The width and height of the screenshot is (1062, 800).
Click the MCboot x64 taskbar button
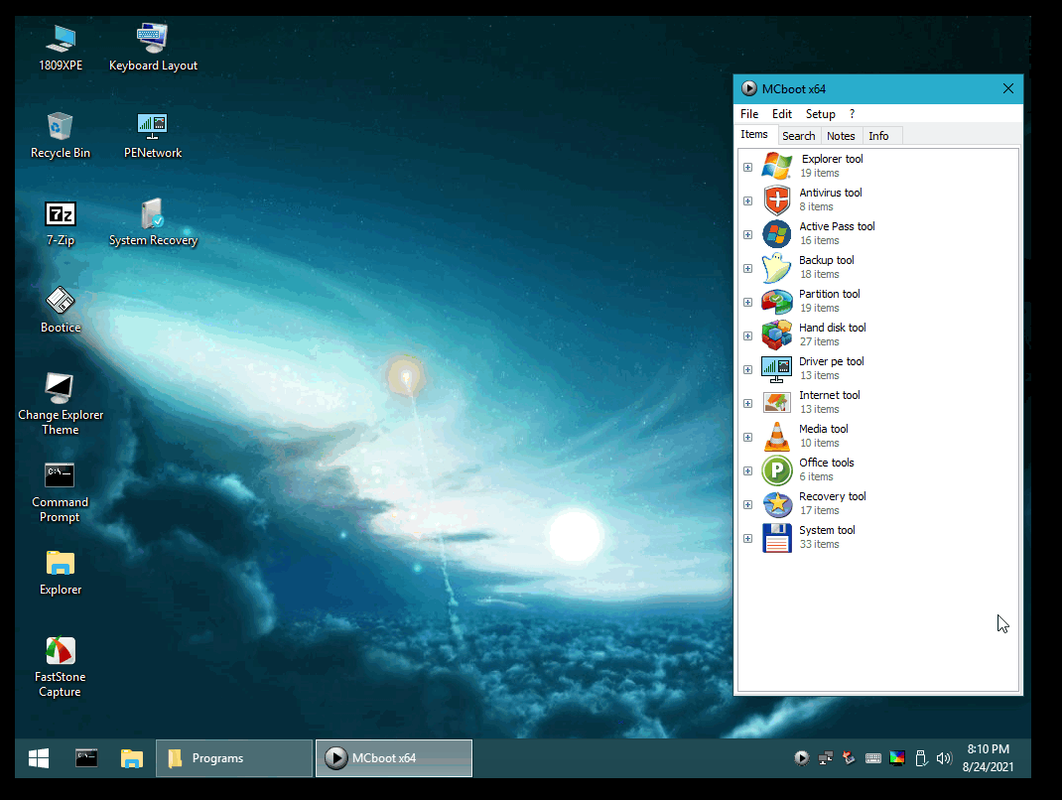[x=394, y=758]
